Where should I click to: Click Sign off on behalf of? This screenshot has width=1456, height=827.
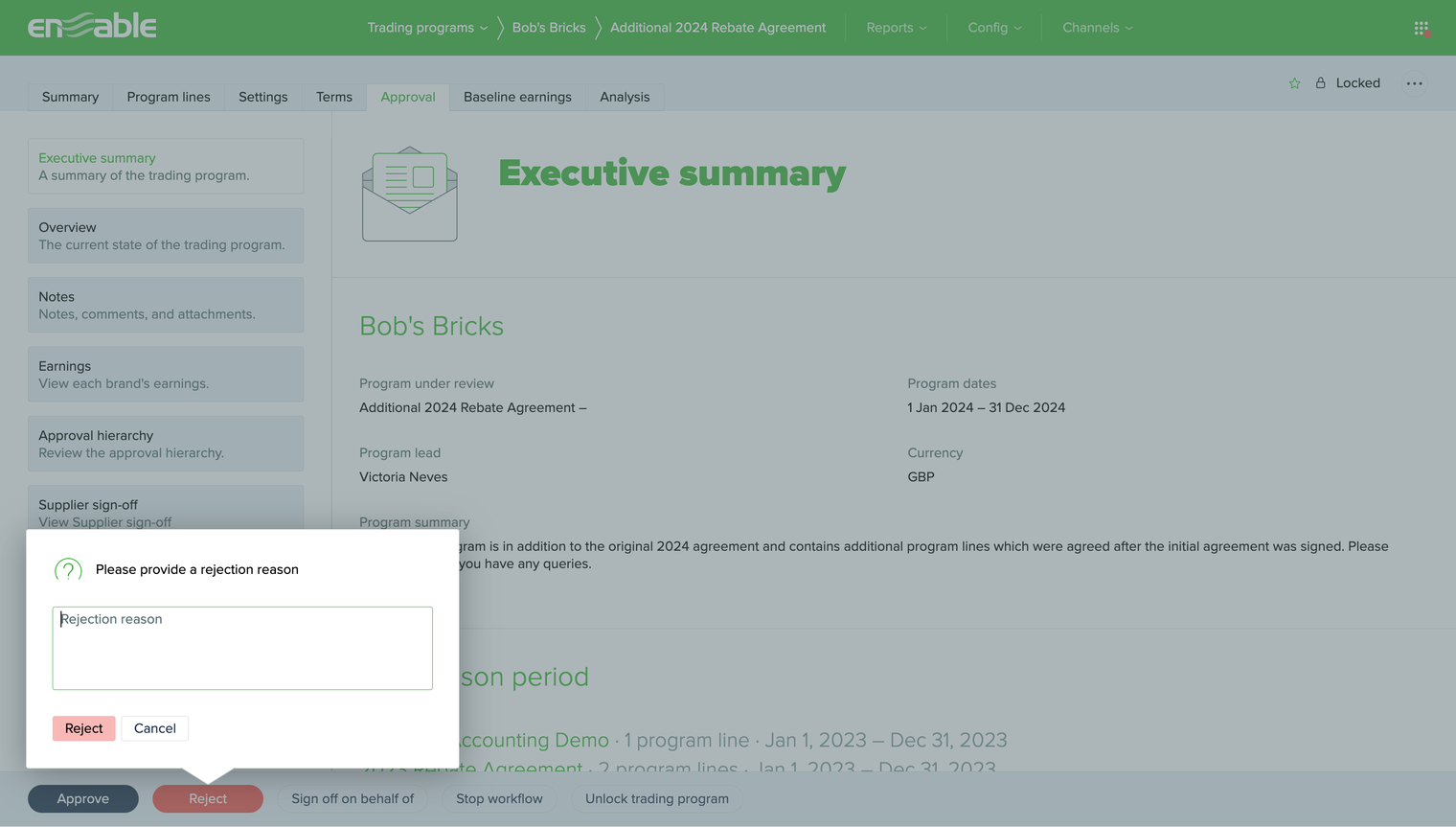coord(353,799)
